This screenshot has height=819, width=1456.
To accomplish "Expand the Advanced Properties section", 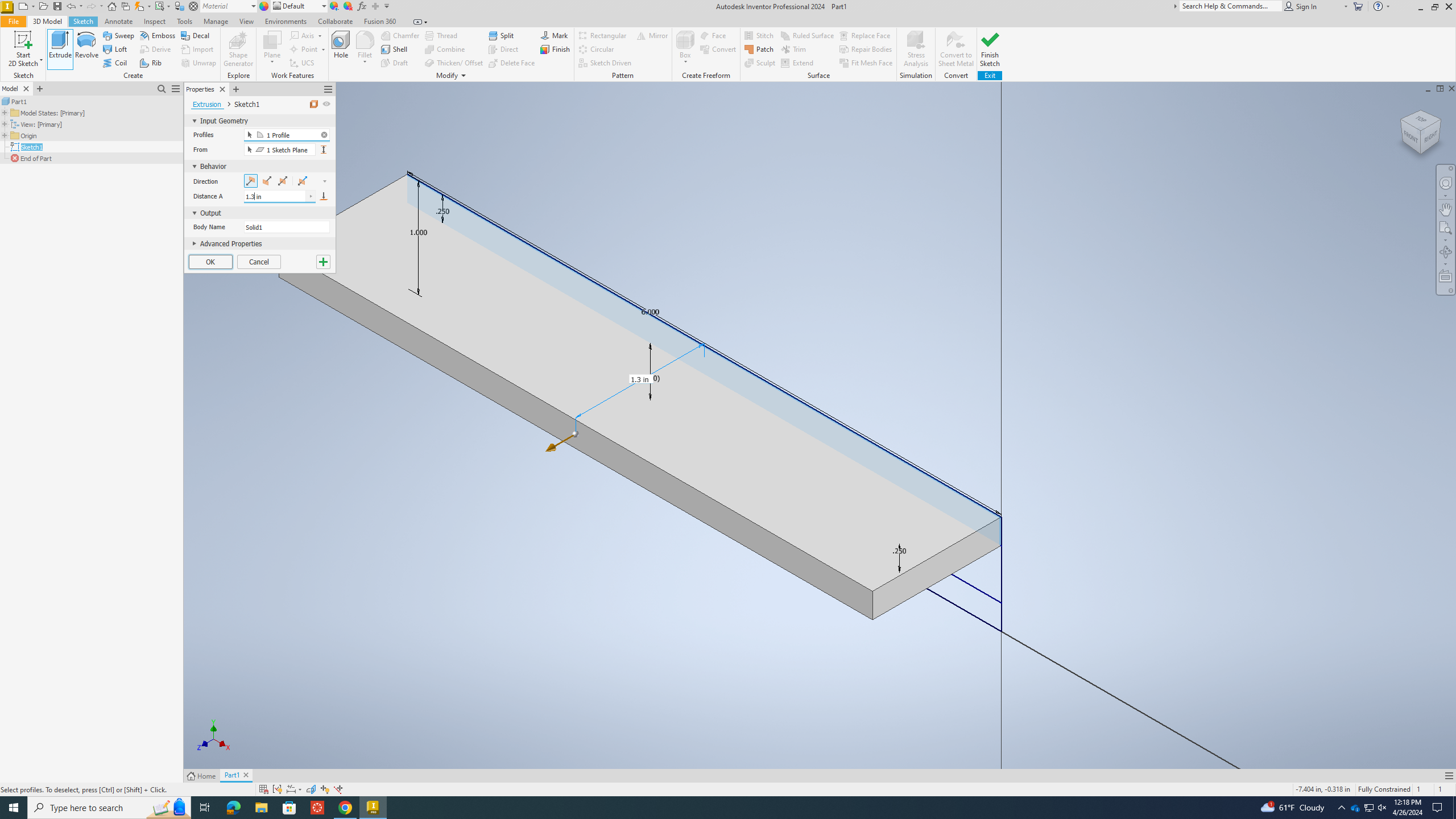I will (194, 243).
